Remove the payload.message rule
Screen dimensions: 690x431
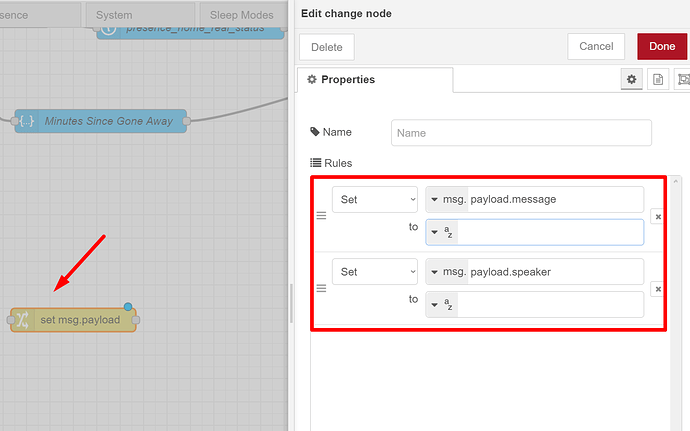[656, 216]
